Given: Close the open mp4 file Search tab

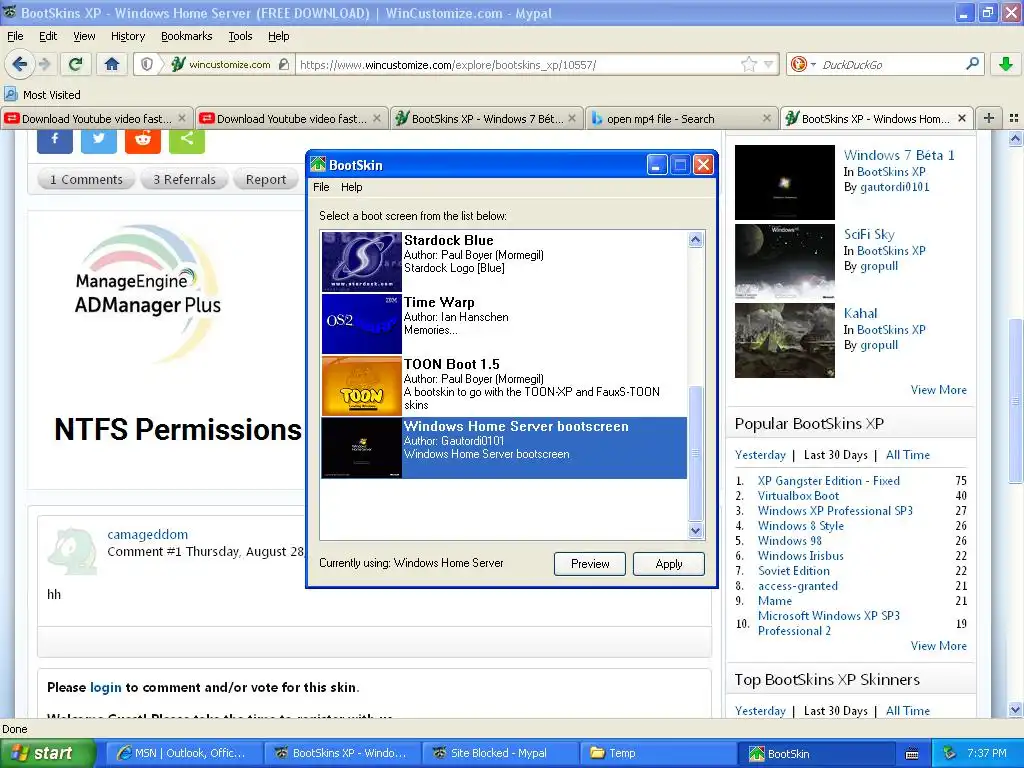Looking at the screenshot, I should point(767,118).
